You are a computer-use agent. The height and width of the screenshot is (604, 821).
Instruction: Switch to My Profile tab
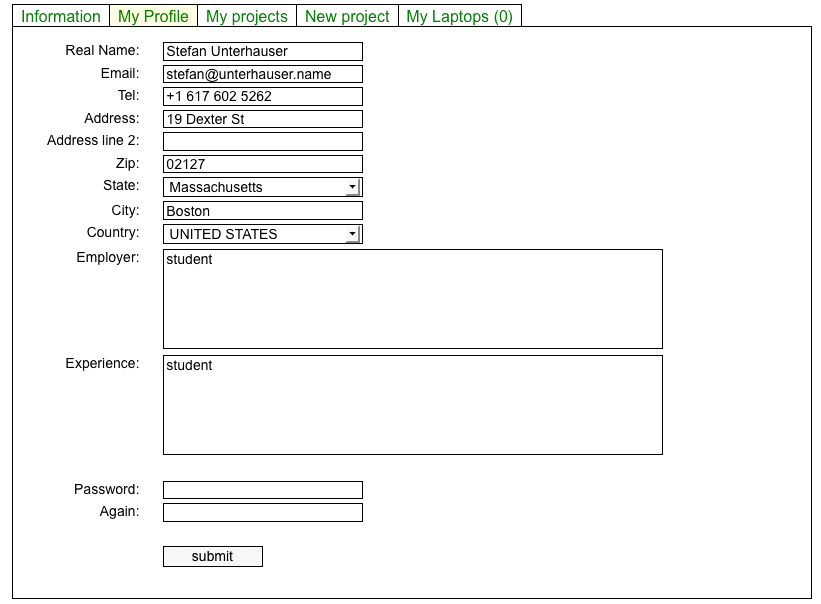click(x=153, y=16)
